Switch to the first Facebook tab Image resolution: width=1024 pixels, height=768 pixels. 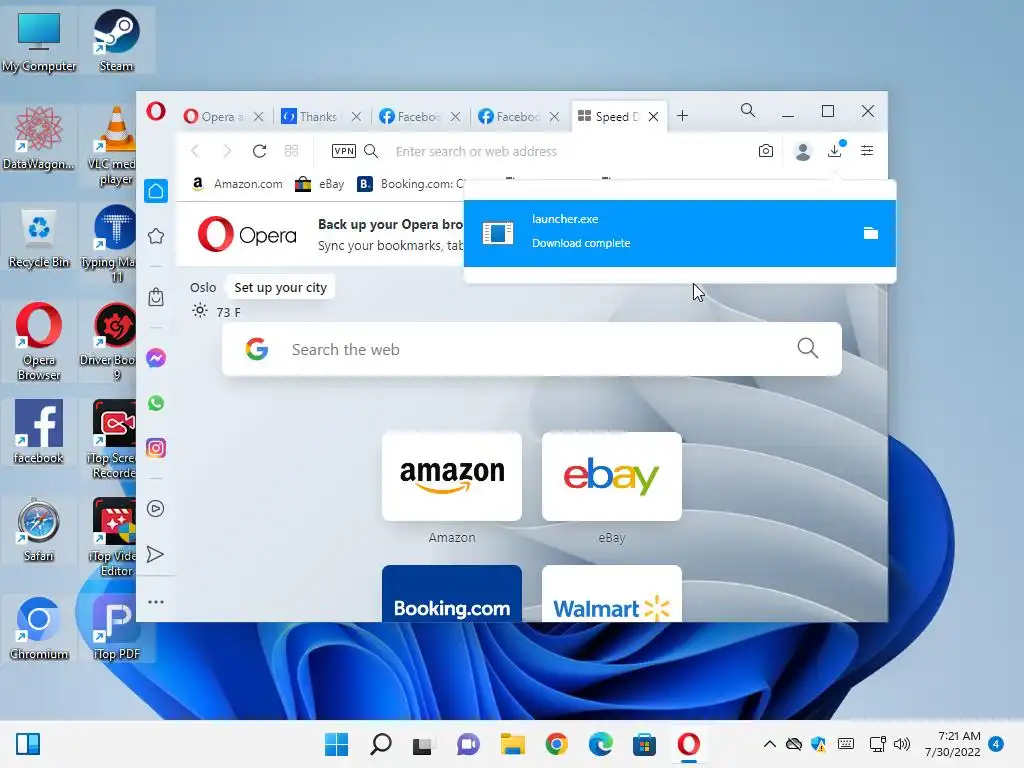[409, 116]
